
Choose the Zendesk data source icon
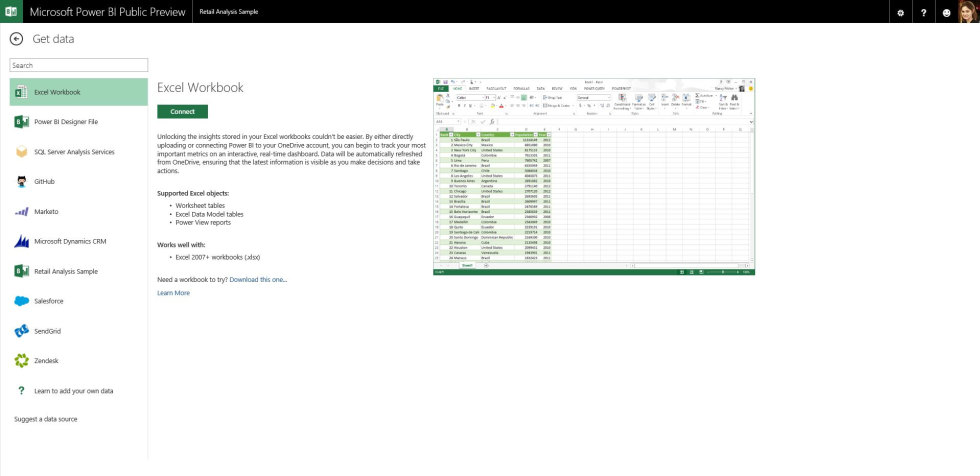point(22,360)
